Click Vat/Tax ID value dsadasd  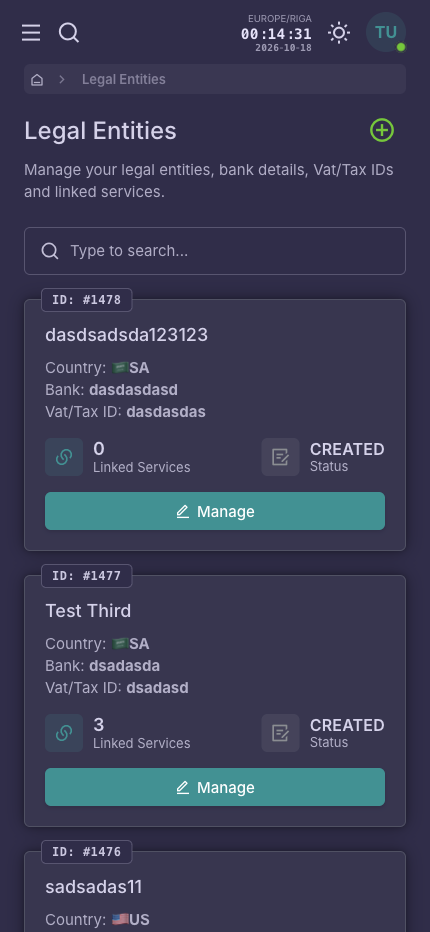click(158, 688)
